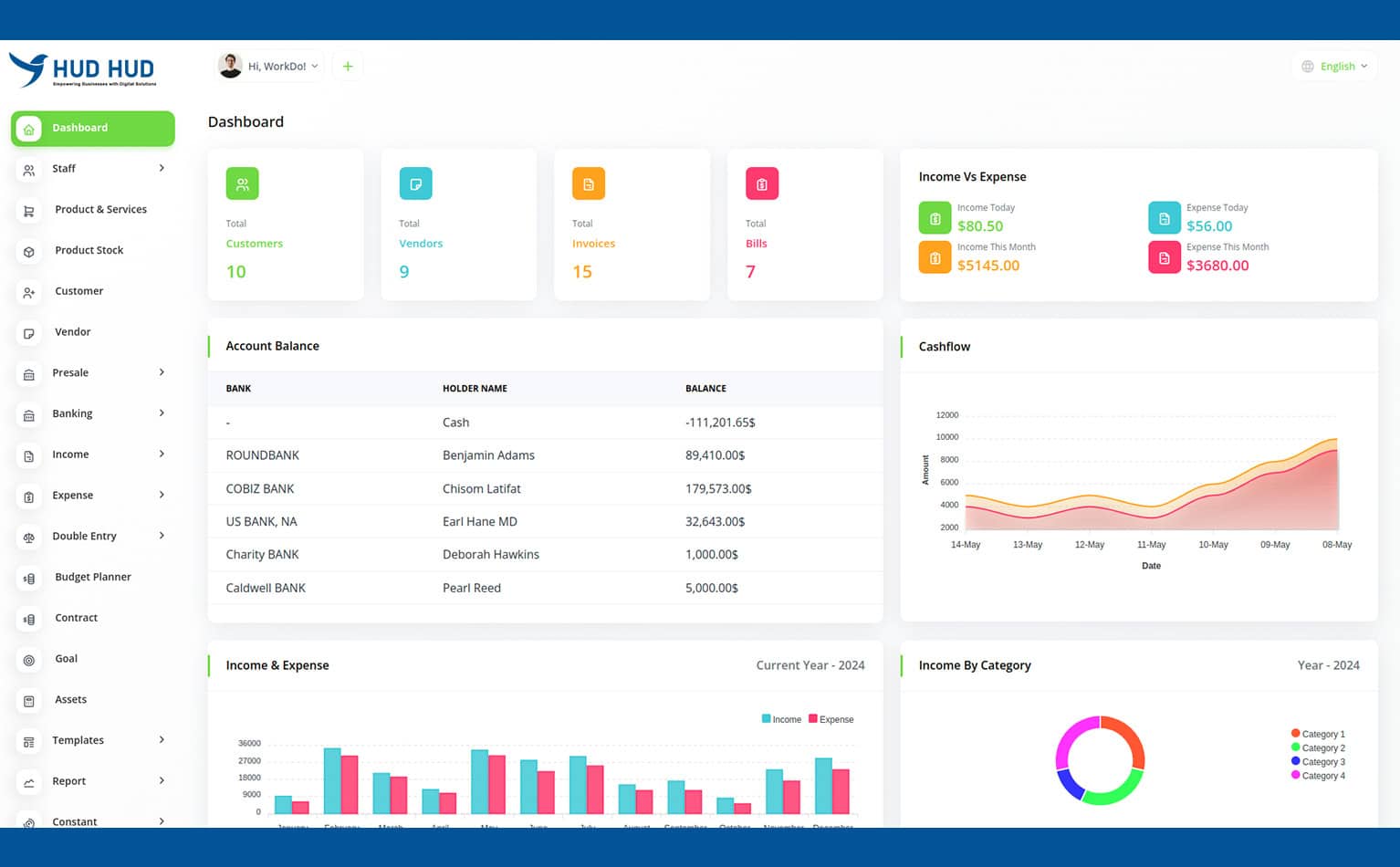Image resolution: width=1400 pixels, height=867 pixels.
Task: Toggle Category 1 in donut legend
Action: [1318, 734]
